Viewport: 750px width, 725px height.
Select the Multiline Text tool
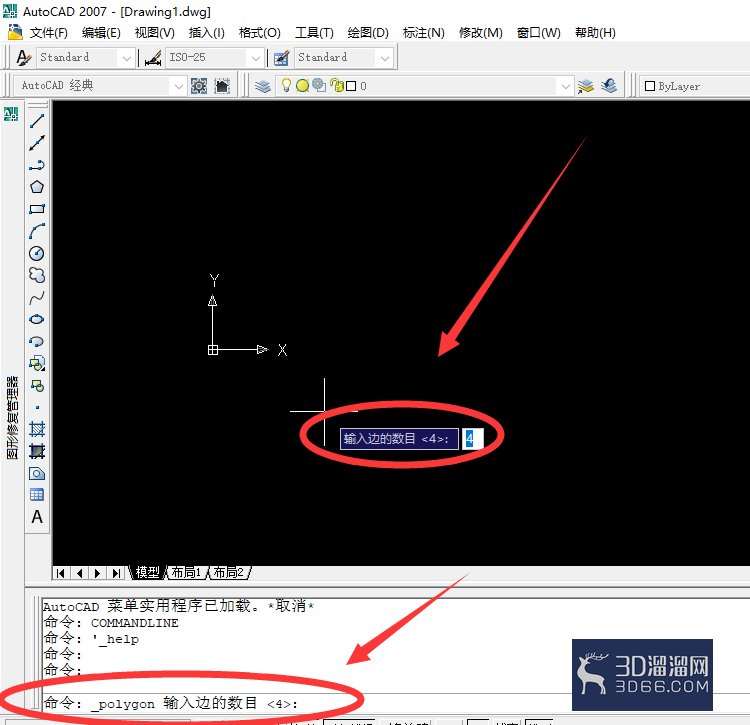[37, 517]
